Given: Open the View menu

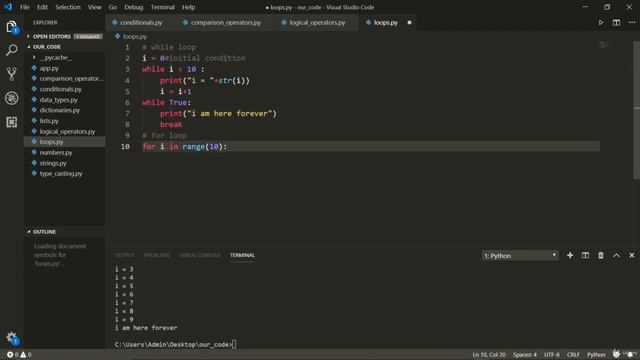Looking at the screenshot, I should [x=94, y=7].
